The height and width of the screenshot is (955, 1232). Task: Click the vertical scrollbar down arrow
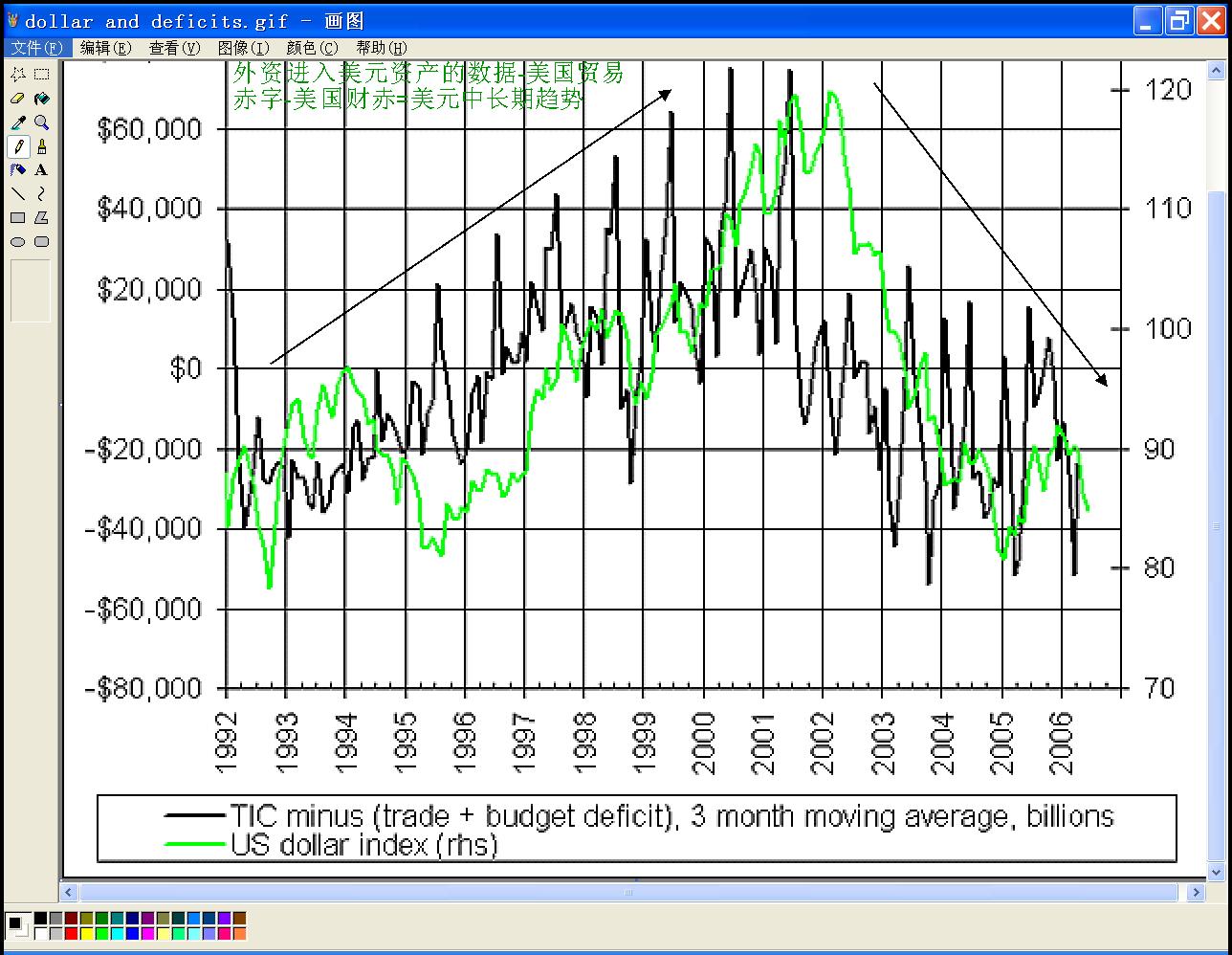1216,872
